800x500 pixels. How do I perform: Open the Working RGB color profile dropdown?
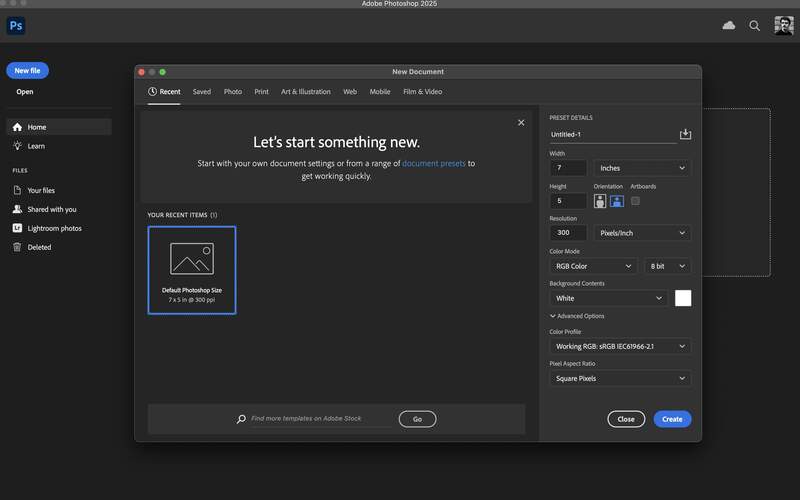pos(620,346)
